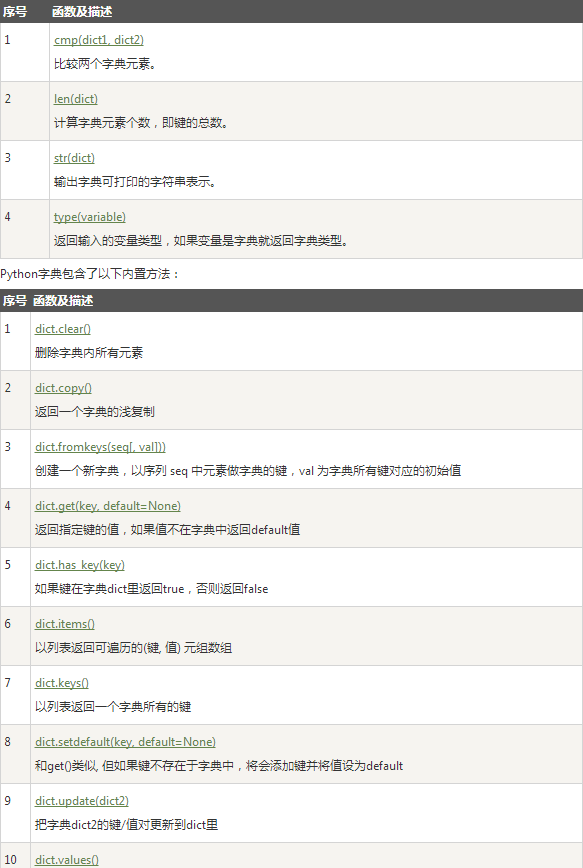Select the 删除字典内所有元素 description text
The image size is (583, 868).
coord(89,353)
